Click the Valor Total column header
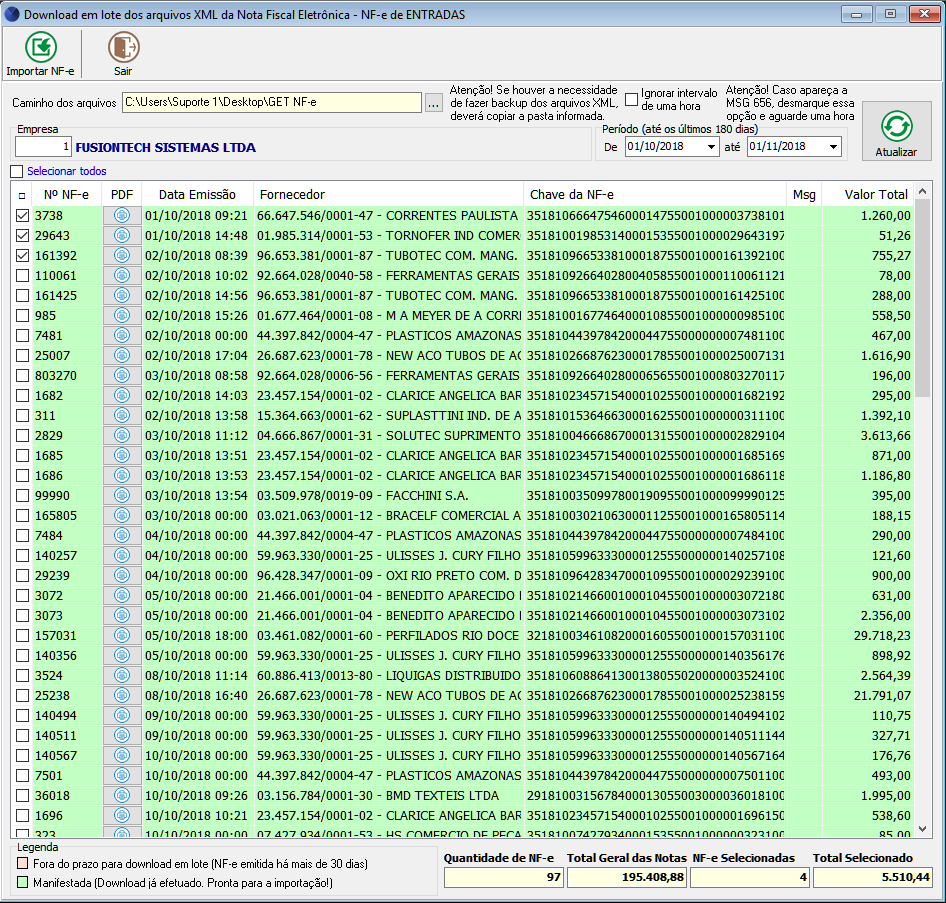This screenshot has width=946, height=903. 875,194
